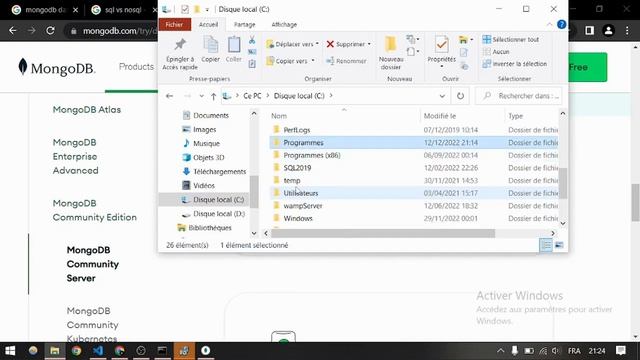Collapse the ribbon chevron

[549, 24]
